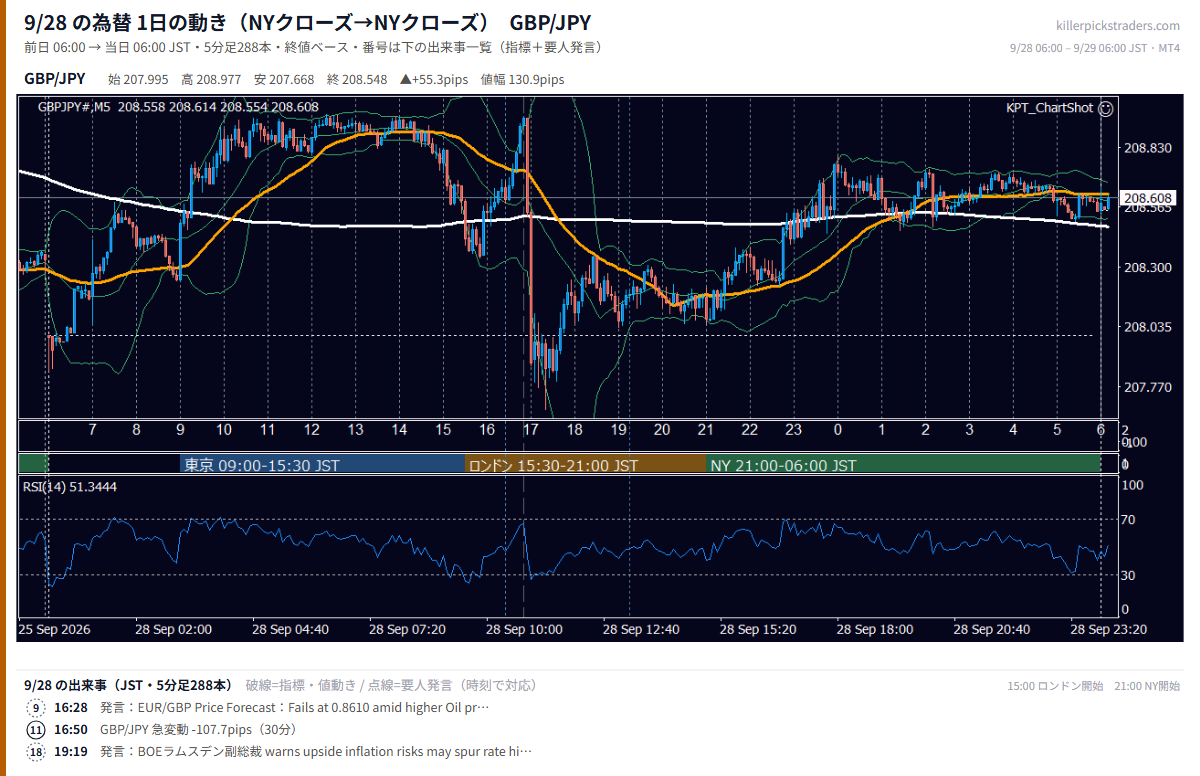The image size is (1200, 776).
Task: Open the BOEラムスデン副総裁 statement event text
Action: [316, 752]
